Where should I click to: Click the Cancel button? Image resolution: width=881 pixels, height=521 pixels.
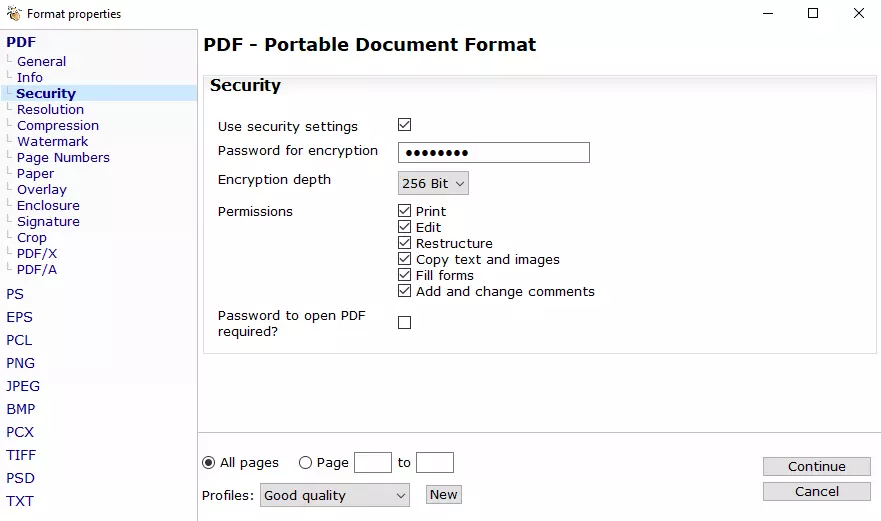pos(816,491)
